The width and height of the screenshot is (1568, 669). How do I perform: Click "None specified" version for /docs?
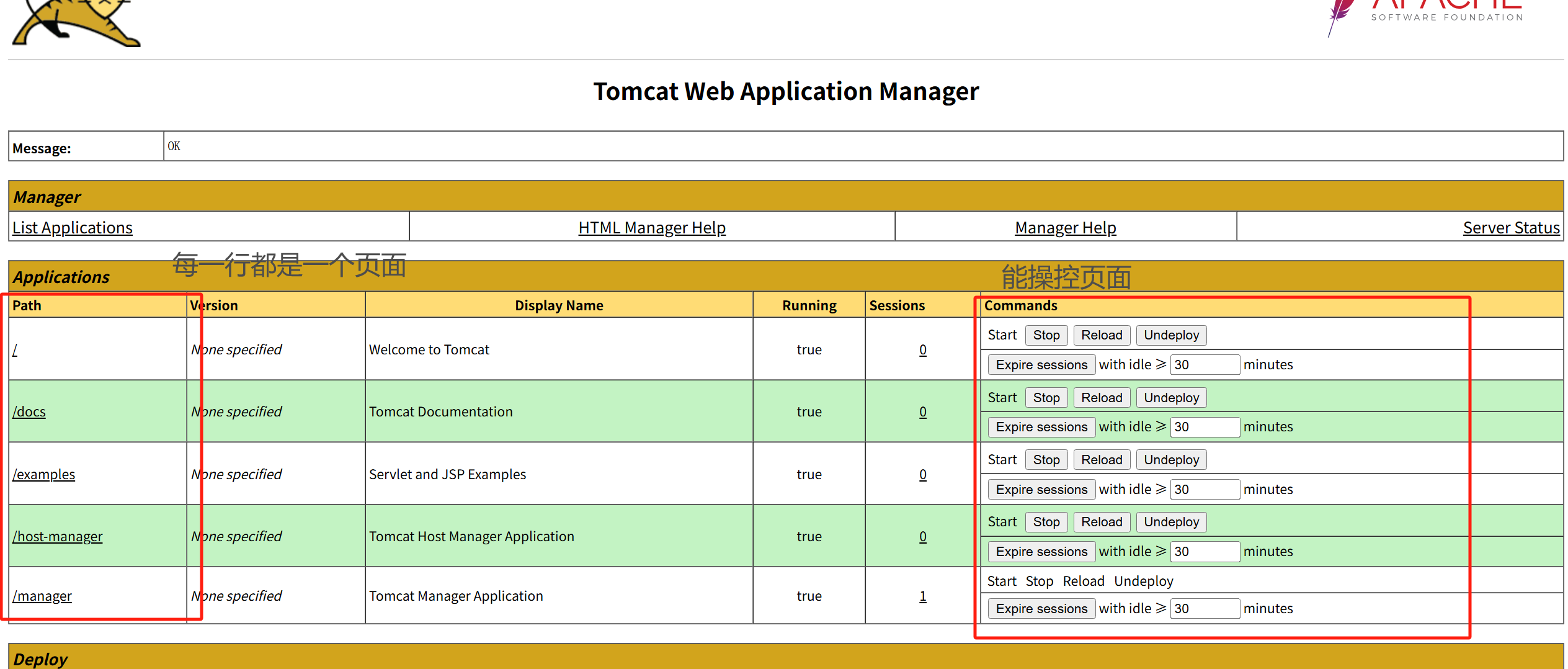click(x=236, y=411)
